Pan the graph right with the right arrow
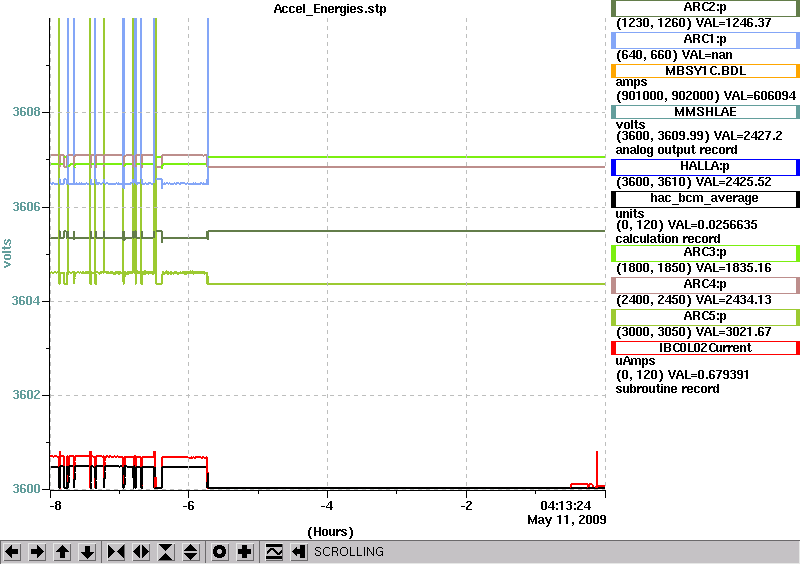Viewport: 800px width, 564px height. [x=37, y=552]
